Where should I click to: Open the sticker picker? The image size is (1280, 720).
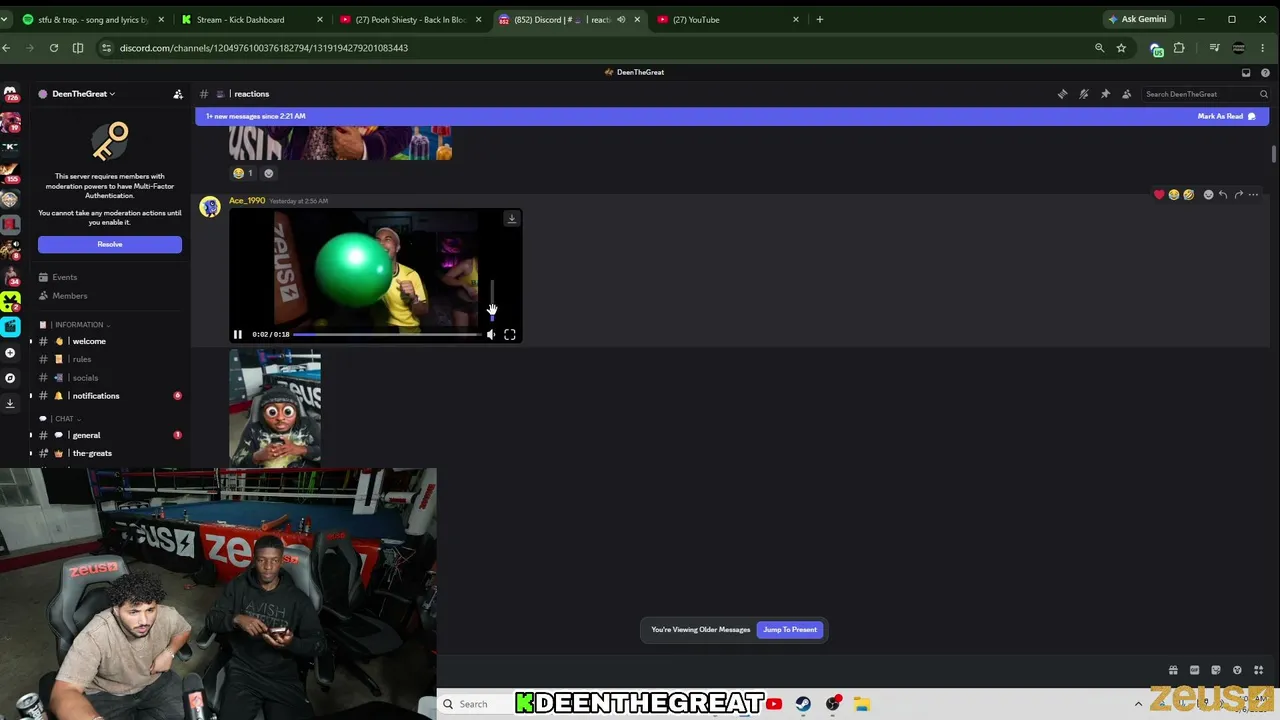1216,670
